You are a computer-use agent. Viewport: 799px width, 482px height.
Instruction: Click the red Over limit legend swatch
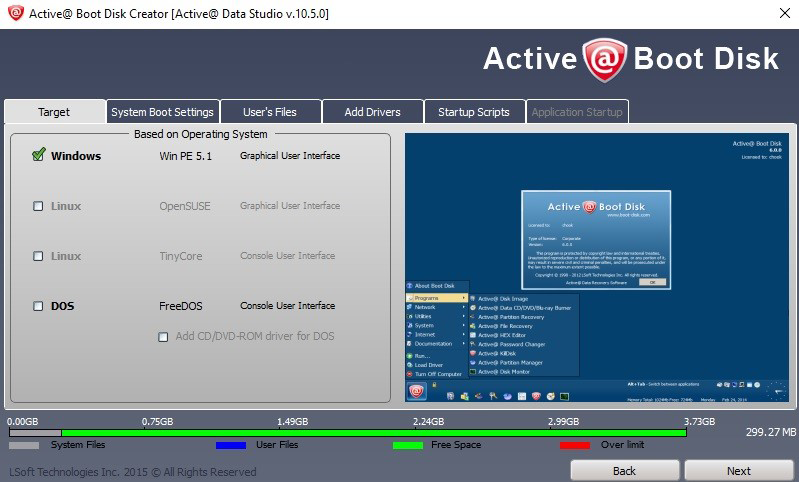575,445
